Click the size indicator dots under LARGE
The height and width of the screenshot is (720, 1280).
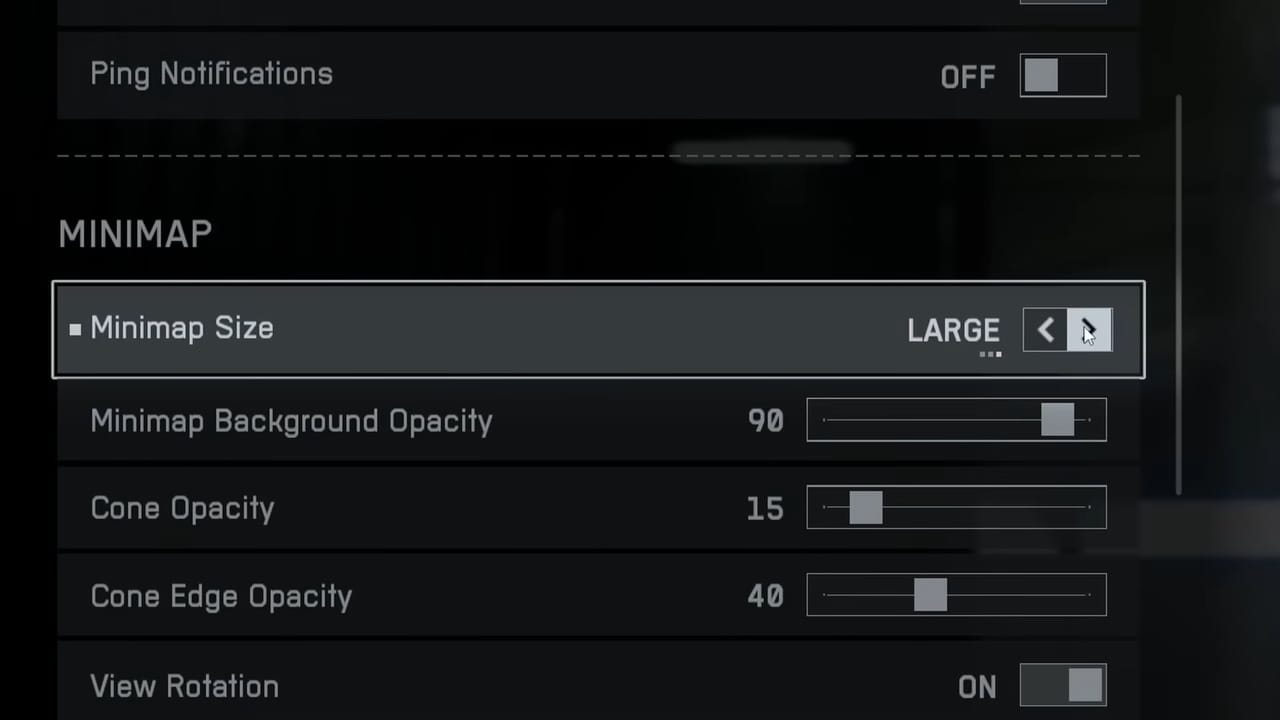[990, 354]
